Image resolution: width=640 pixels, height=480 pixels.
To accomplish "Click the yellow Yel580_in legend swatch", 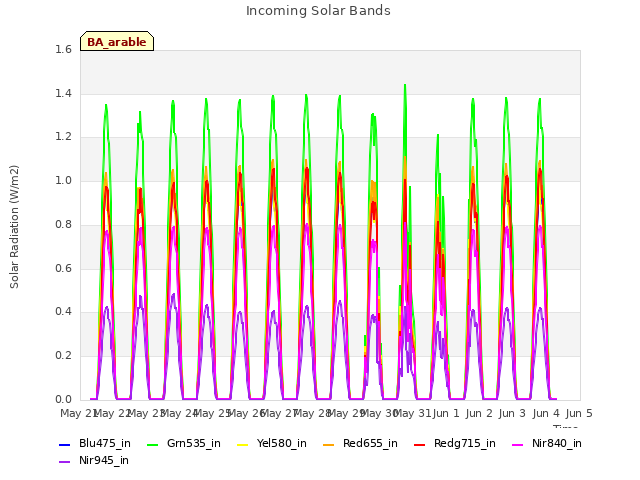I will pyautogui.click(x=242, y=444).
